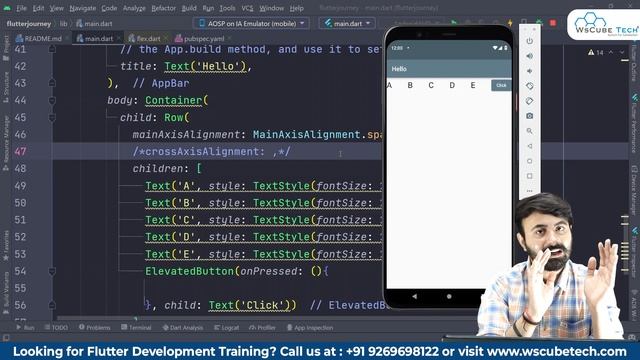Open the Tools menu

pos(227,8)
